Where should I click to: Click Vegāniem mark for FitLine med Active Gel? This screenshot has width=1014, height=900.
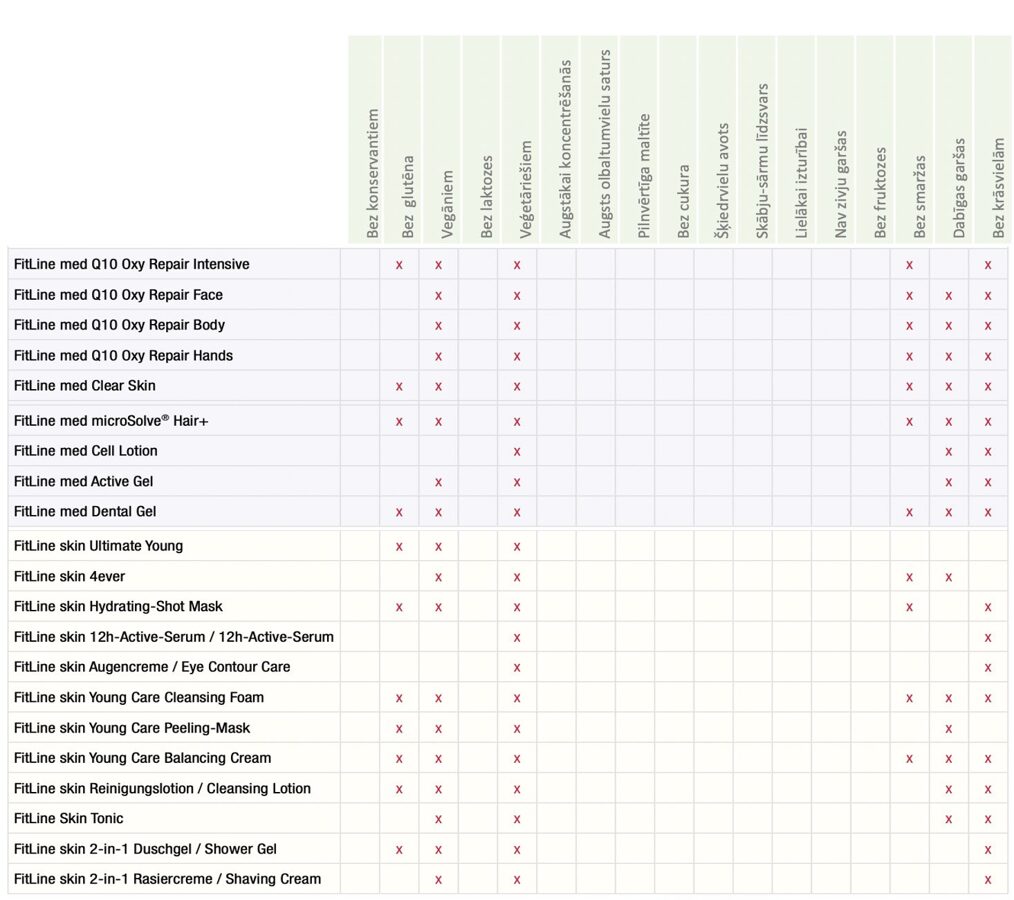(x=438, y=482)
